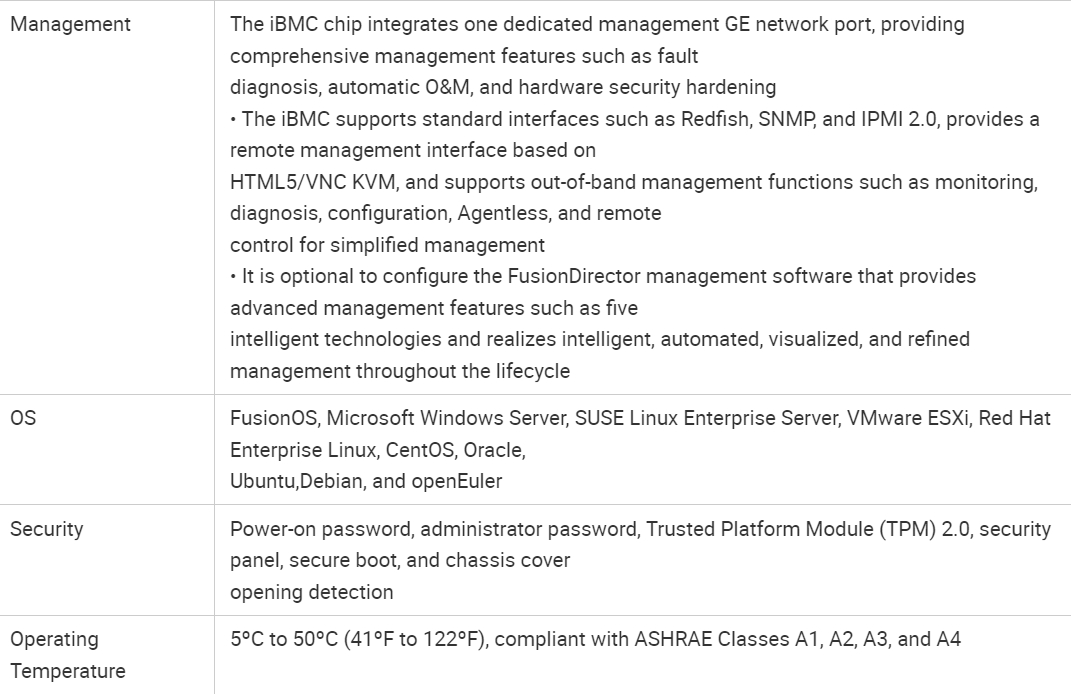This screenshot has height=694, width=1071.
Task: Click the Management row label
Action: 70,24
